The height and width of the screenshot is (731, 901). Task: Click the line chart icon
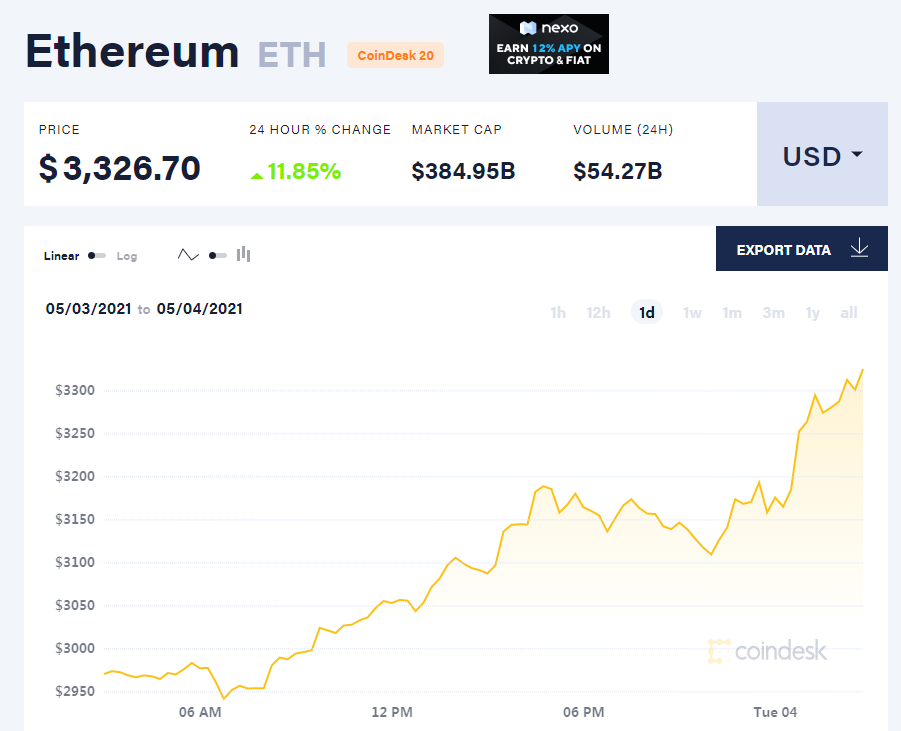(188, 255)
